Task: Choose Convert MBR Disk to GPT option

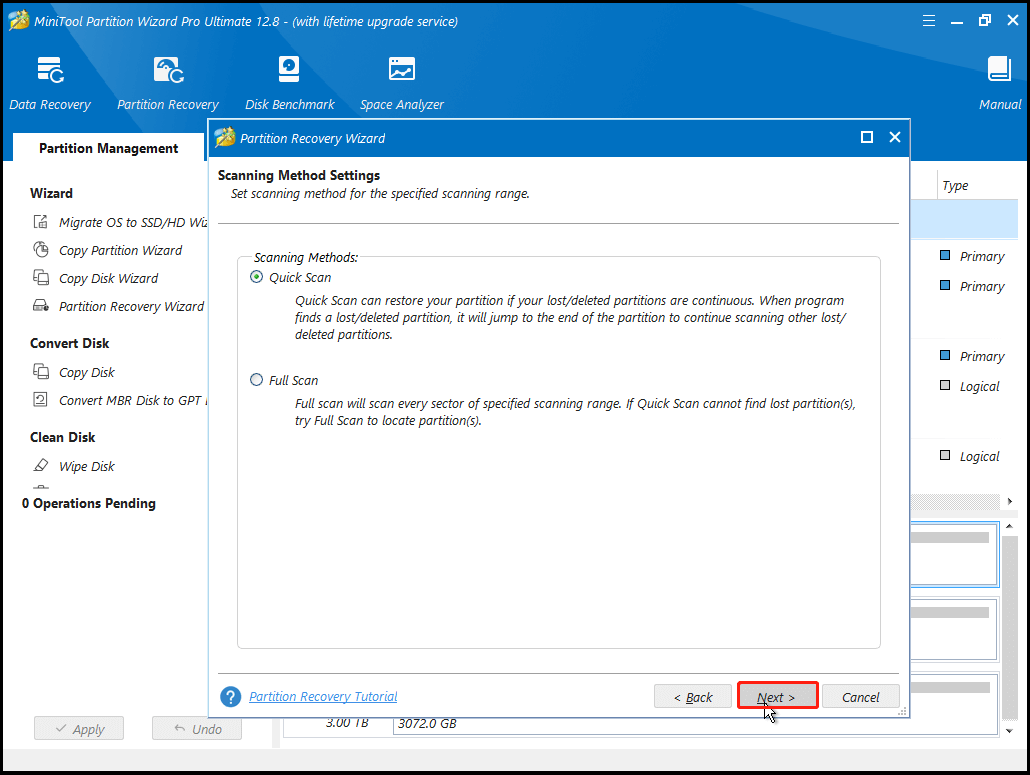Action: tap(132, 400)
